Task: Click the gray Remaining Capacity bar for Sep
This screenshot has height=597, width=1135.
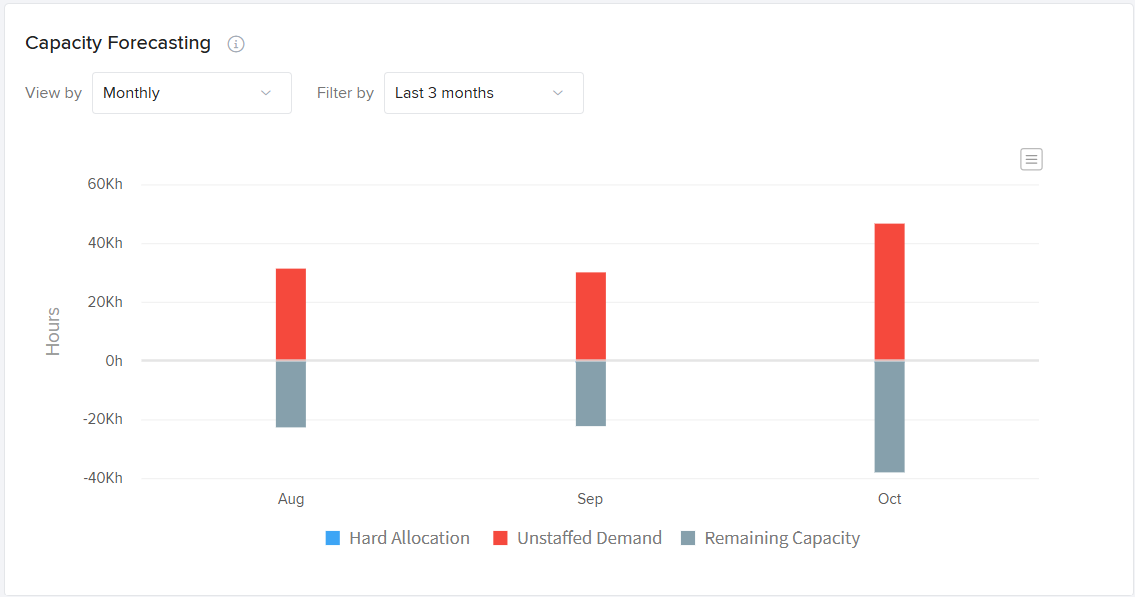Action: tap(590, 393)
